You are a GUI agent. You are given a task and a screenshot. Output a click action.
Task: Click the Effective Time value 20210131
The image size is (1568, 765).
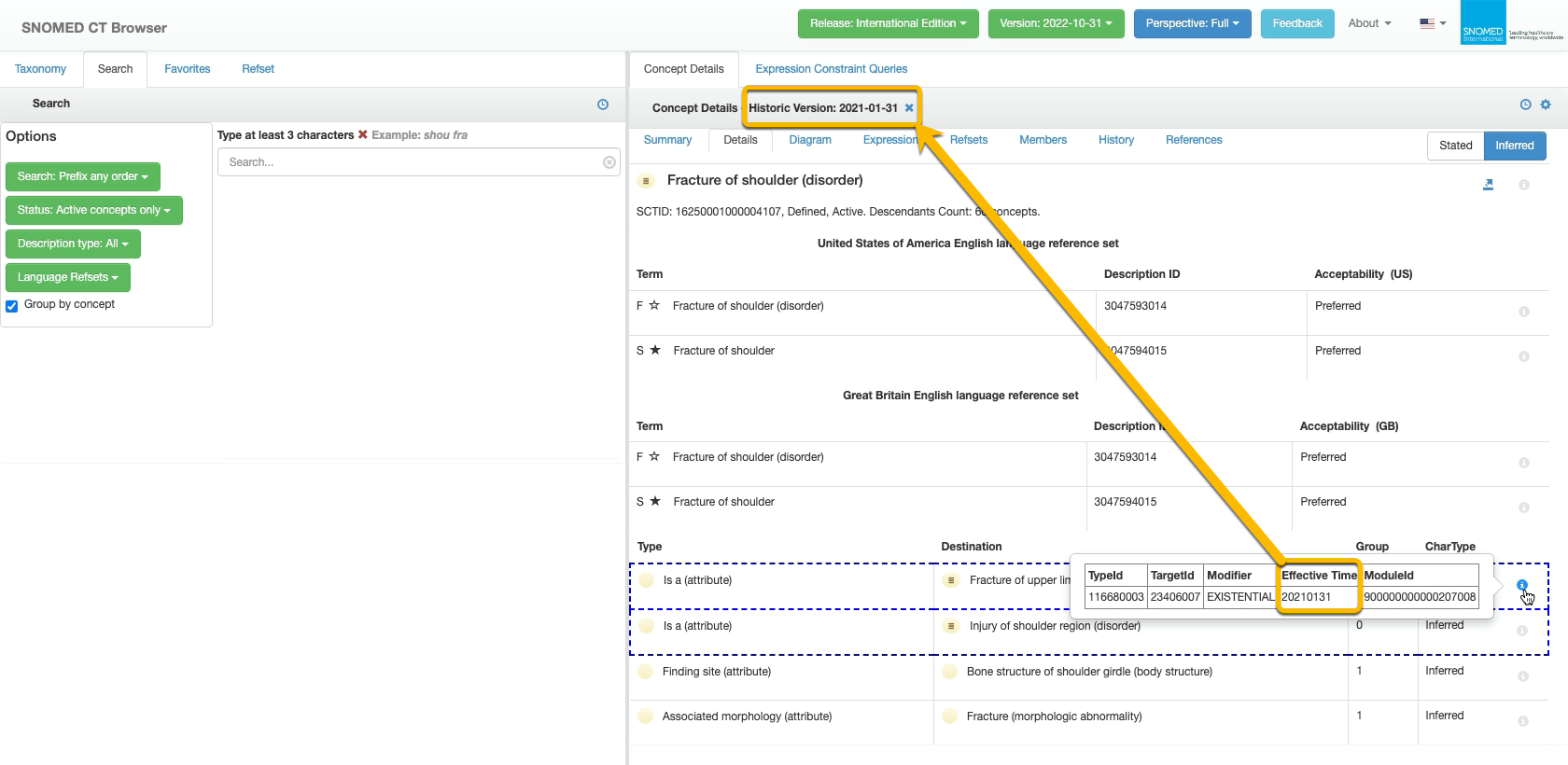click(x=1306, y=597)
